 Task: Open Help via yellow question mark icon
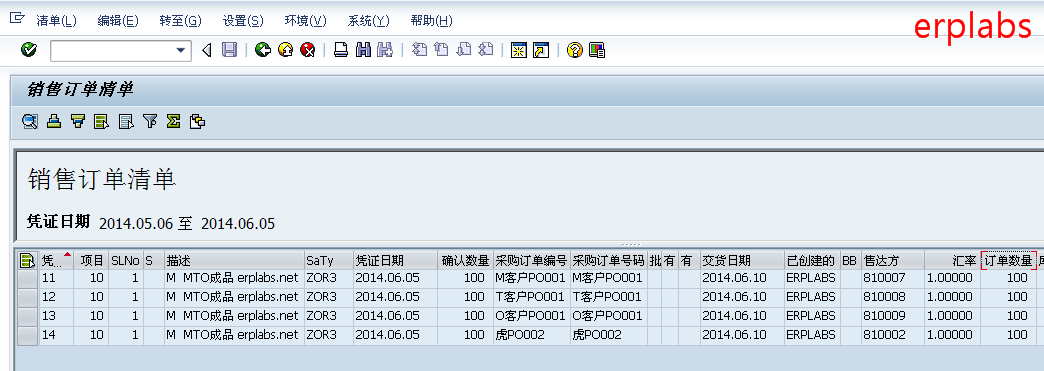click(x=575, y=50)
